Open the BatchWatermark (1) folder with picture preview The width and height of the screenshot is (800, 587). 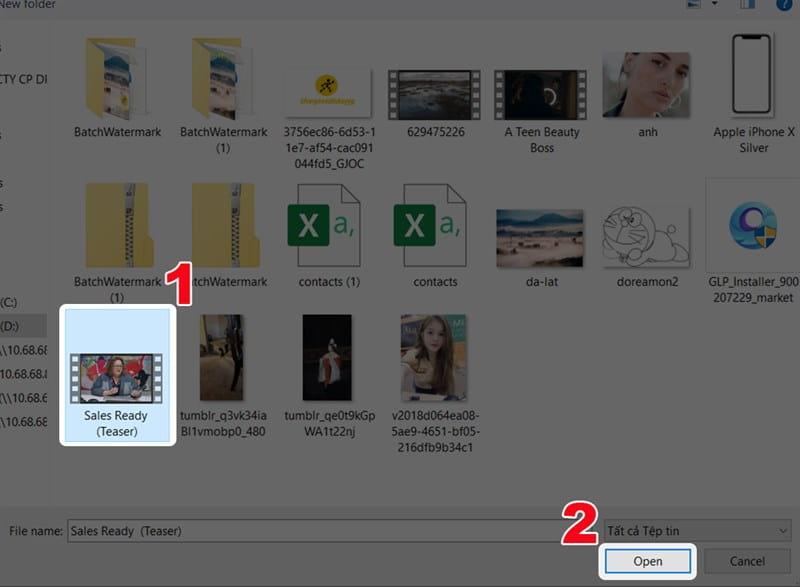pyautogui.click(x=223, y=95)
